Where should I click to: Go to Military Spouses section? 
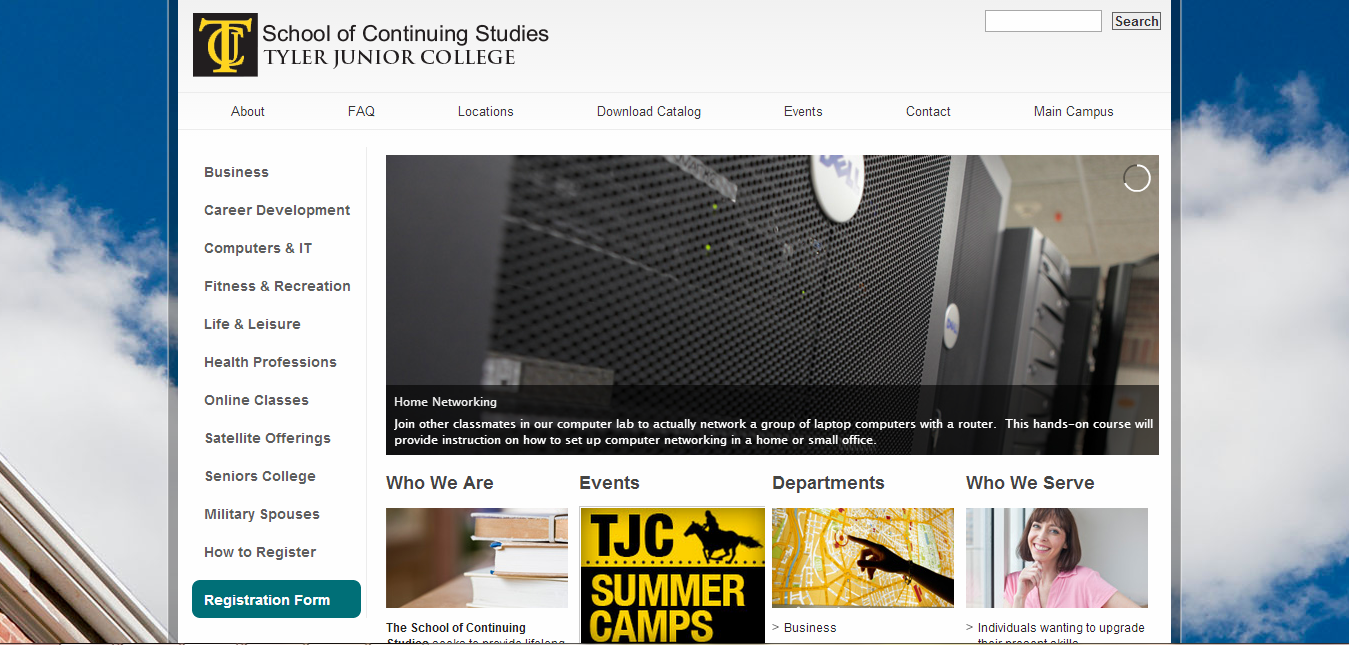point(262,514)
